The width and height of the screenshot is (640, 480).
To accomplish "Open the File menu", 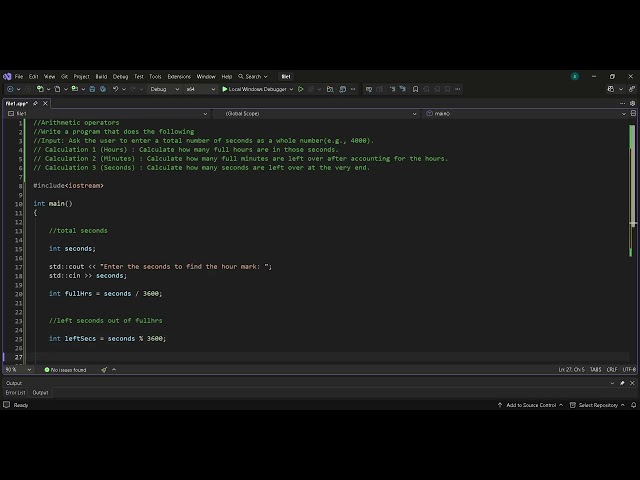I will [x=19, y=76].
